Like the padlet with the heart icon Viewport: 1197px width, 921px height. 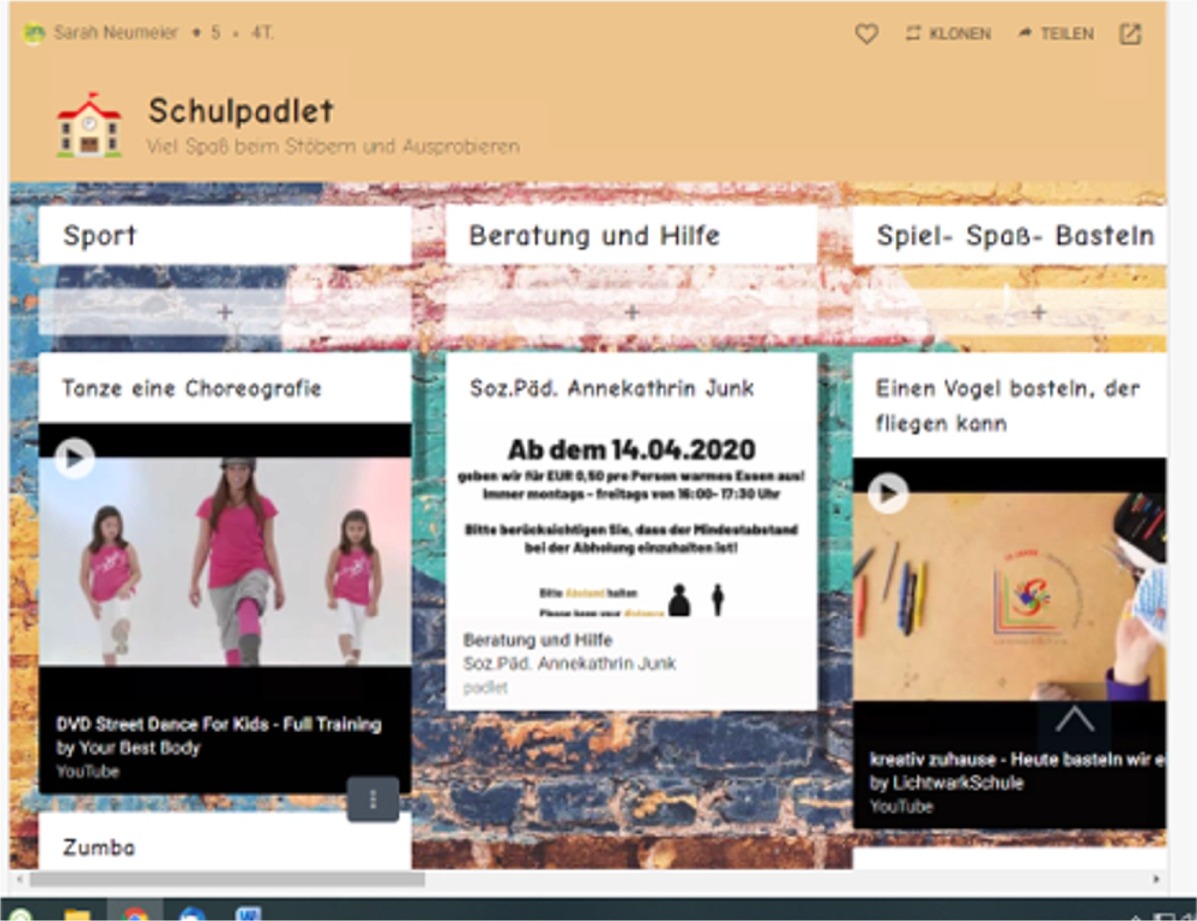[866, 34]
